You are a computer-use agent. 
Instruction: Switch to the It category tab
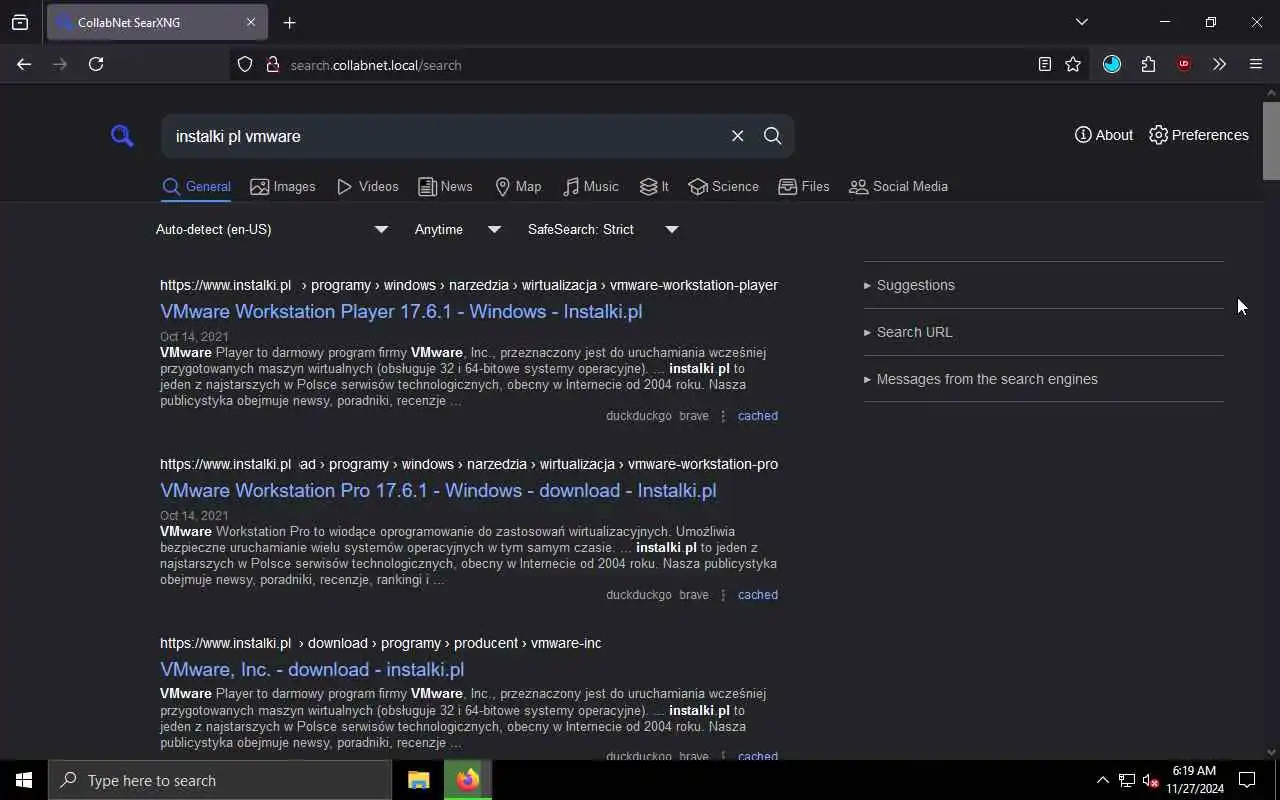[654, 187]
